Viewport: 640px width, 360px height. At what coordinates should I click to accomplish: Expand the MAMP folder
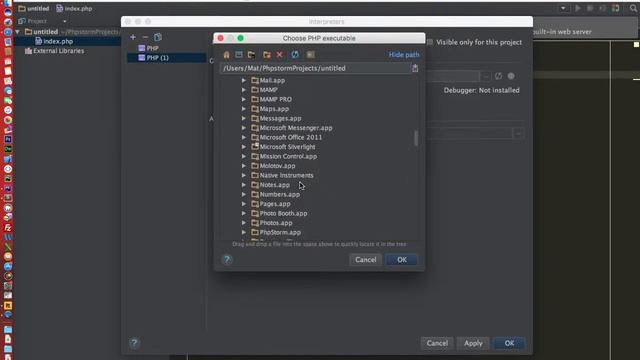[x=244, y=90]
